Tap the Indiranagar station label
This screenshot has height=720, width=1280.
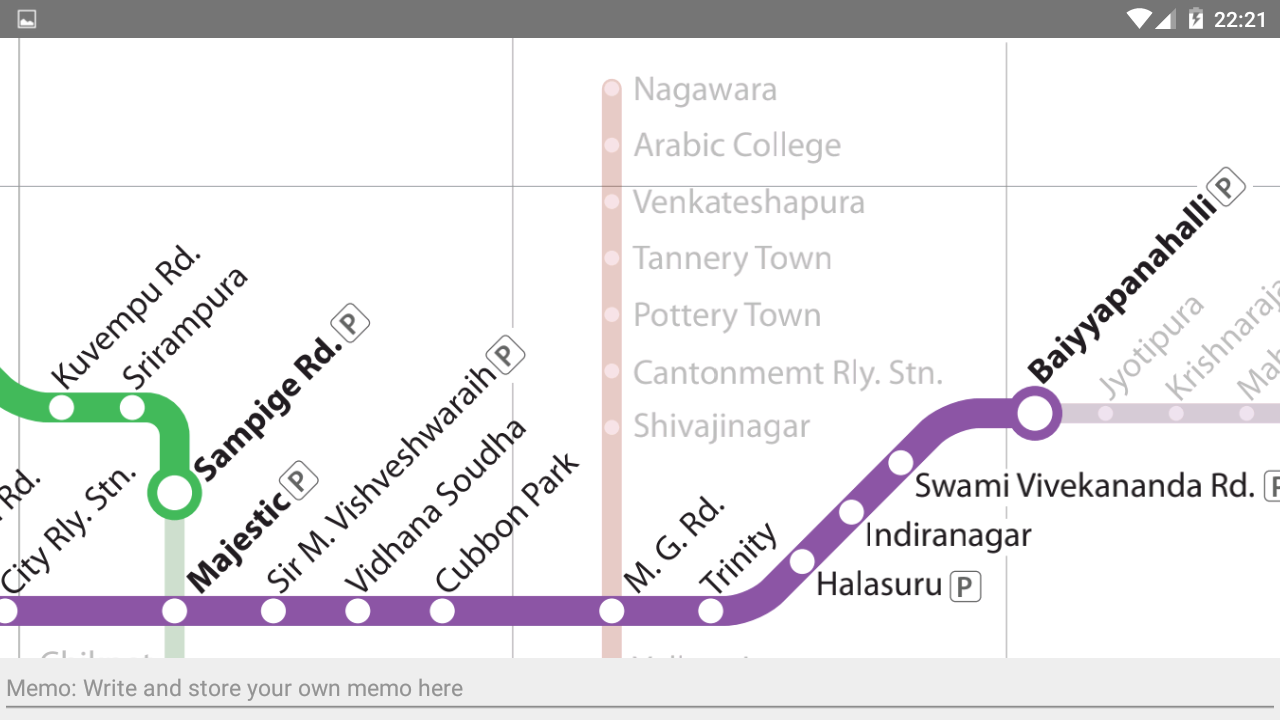[948, 535]
